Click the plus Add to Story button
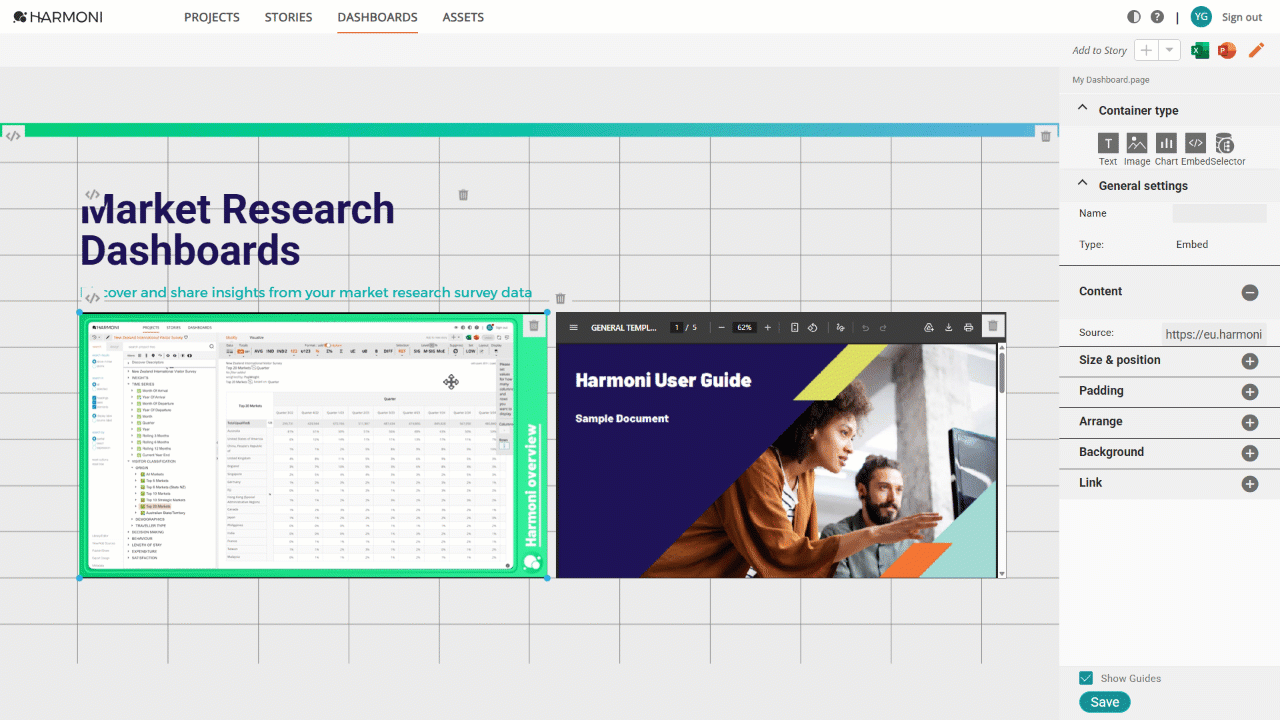This screenshot has height=720, width=1280. point(1146,50)
